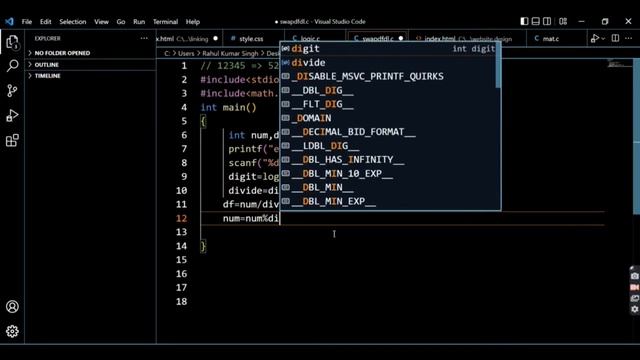Click Rahul Kumar Singh breadcrumb segment

pyautogui.click(x=230, y=53)
